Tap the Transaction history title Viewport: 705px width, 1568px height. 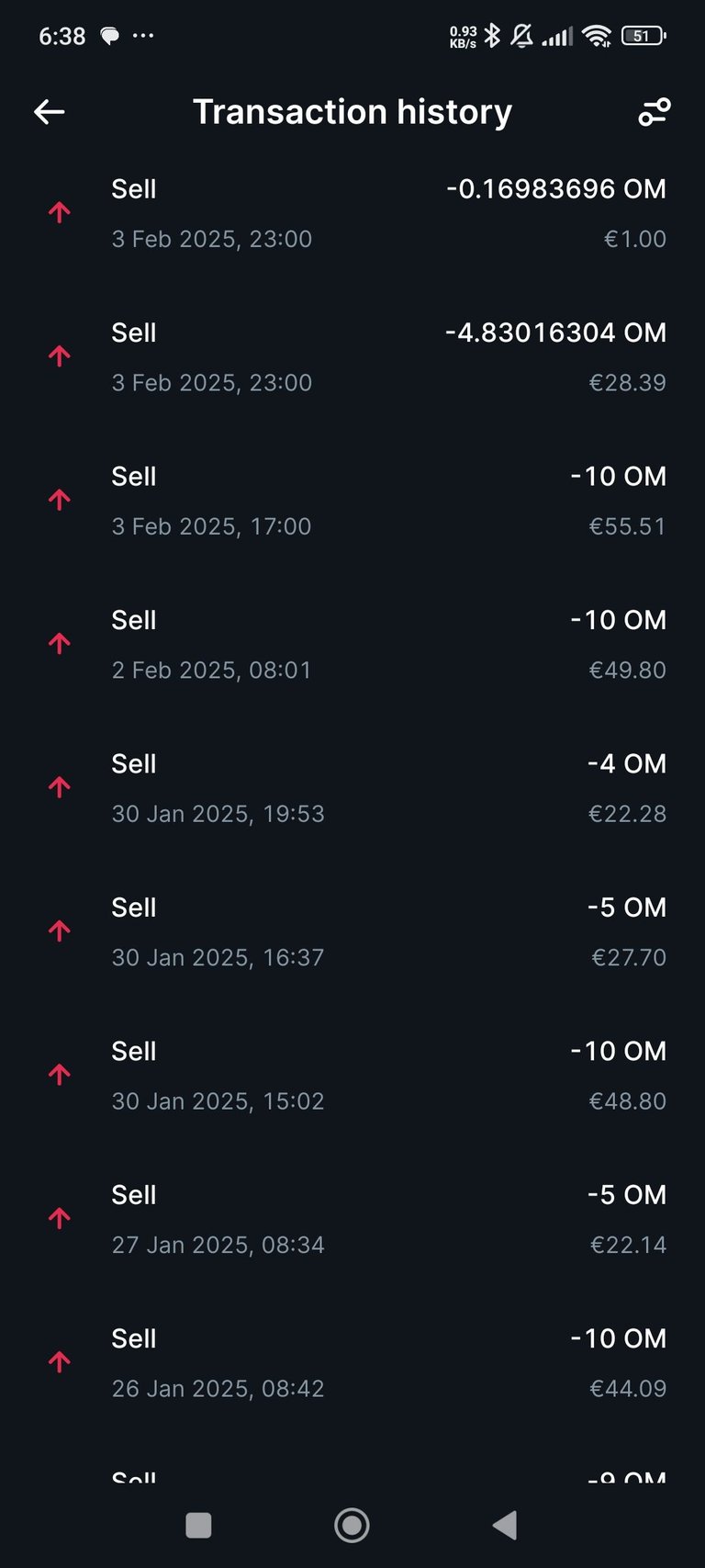[352, 112]
